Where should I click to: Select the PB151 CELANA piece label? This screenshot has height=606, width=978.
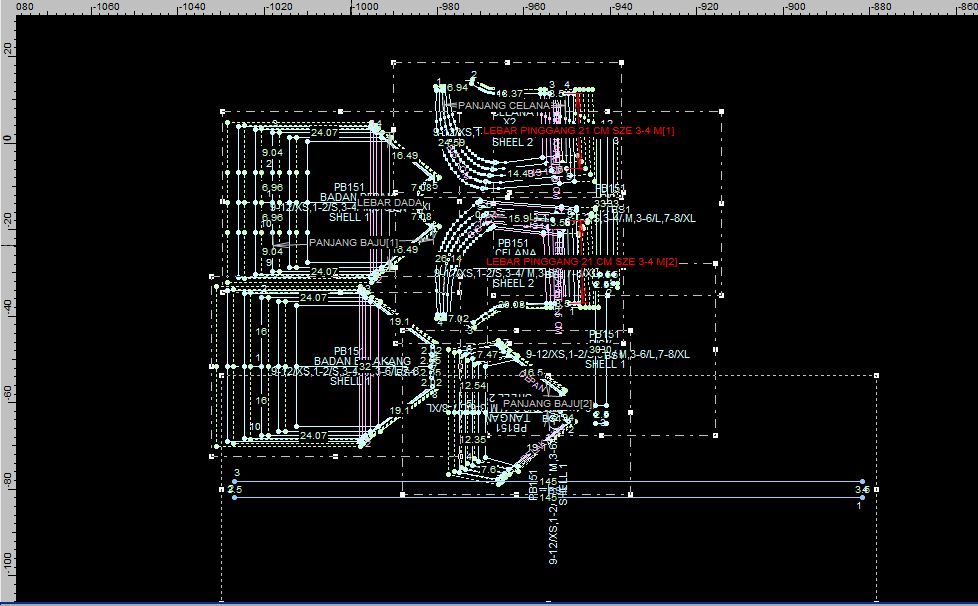point(513,243)
